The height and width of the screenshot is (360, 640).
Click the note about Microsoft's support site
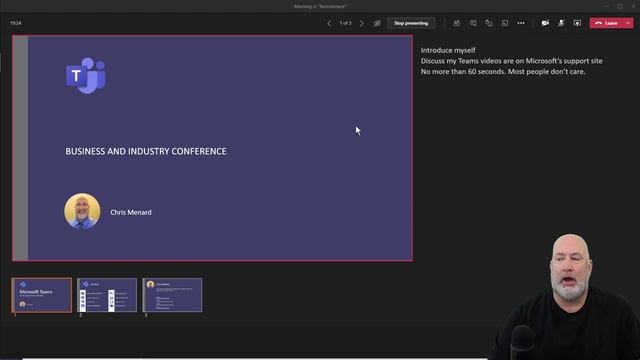click(x=511, y=61)
